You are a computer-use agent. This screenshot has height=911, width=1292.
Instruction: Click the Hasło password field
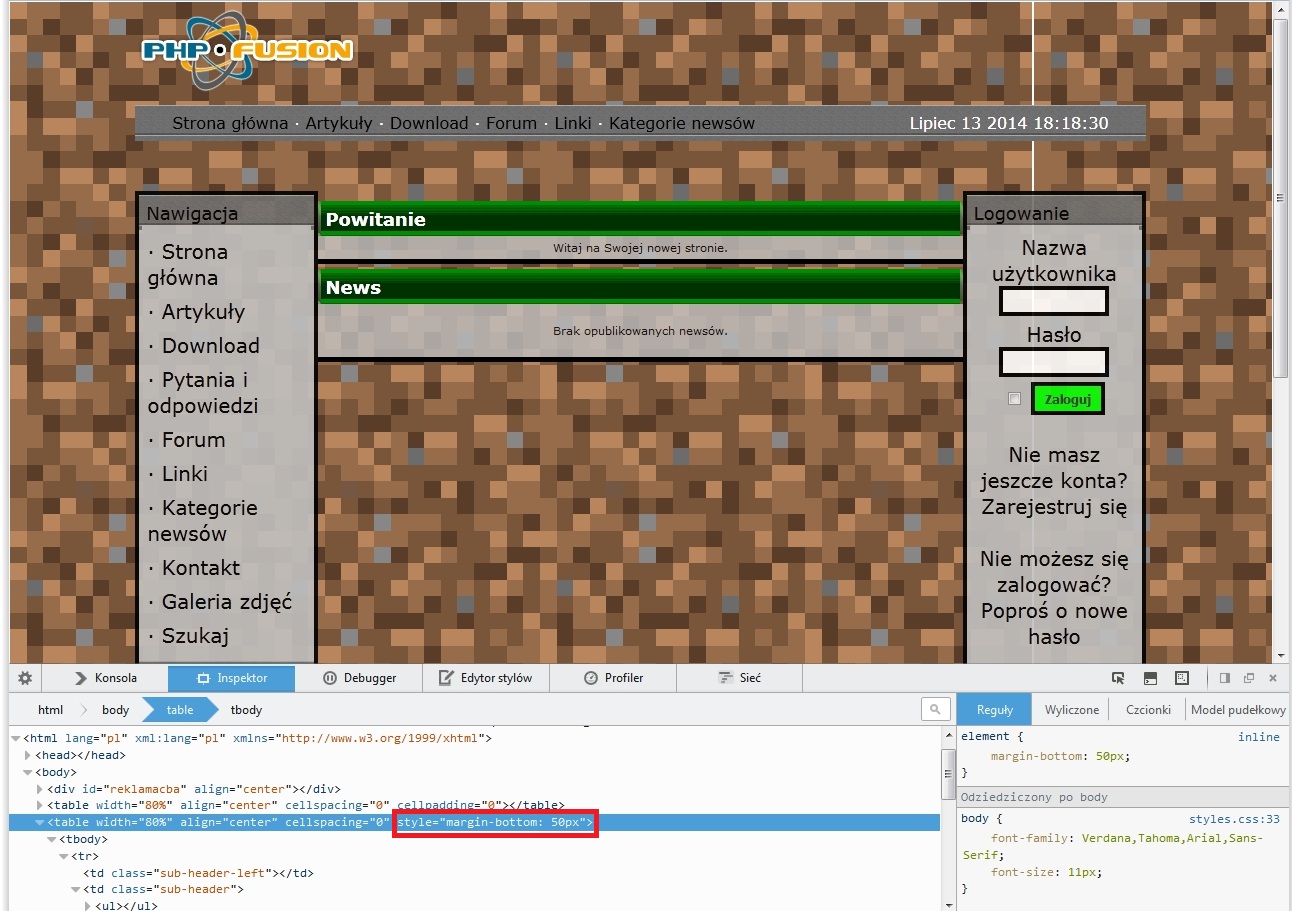[1054, 362]
